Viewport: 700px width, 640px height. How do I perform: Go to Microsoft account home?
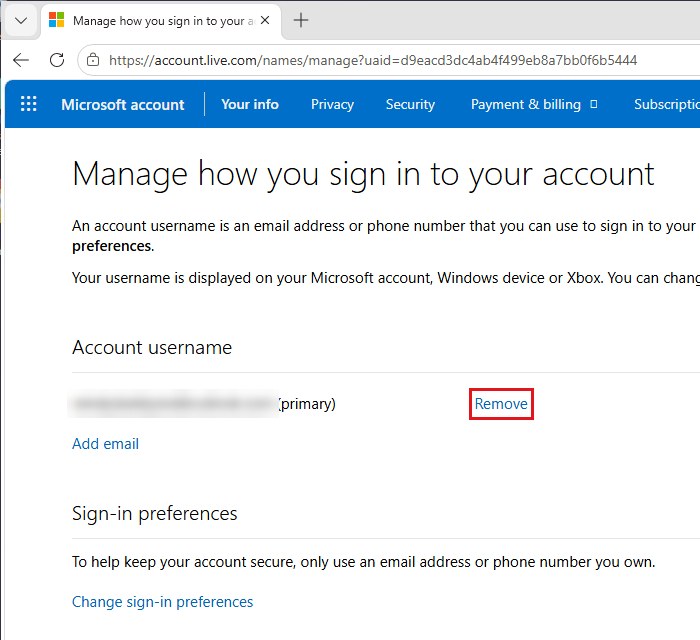coord(123,104)
